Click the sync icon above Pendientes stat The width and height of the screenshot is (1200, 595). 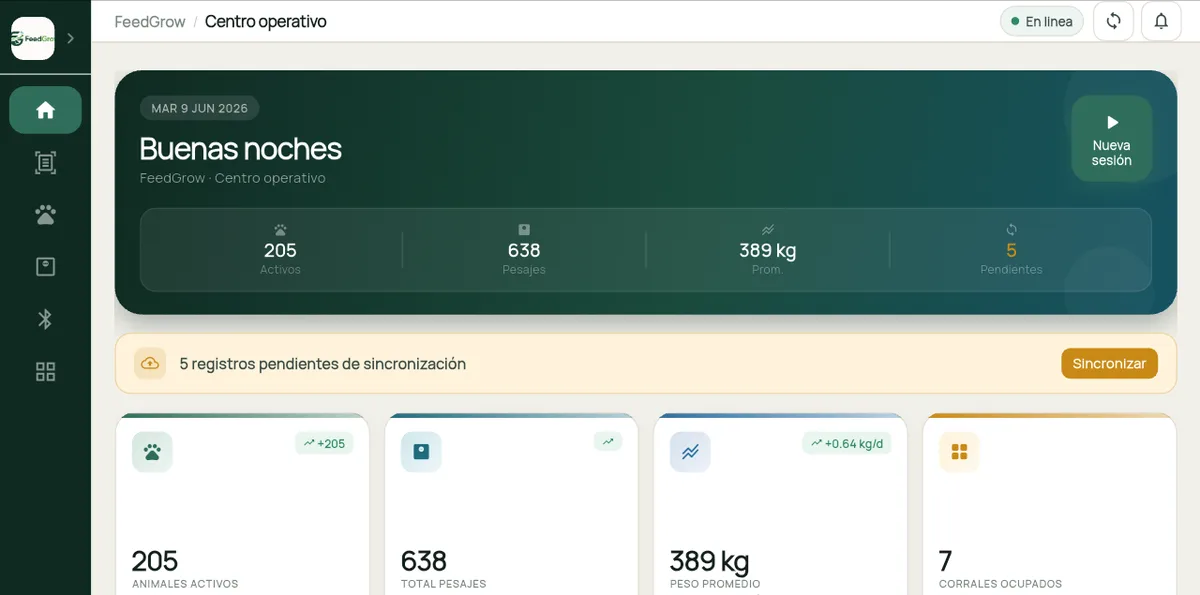(1011, 230)
